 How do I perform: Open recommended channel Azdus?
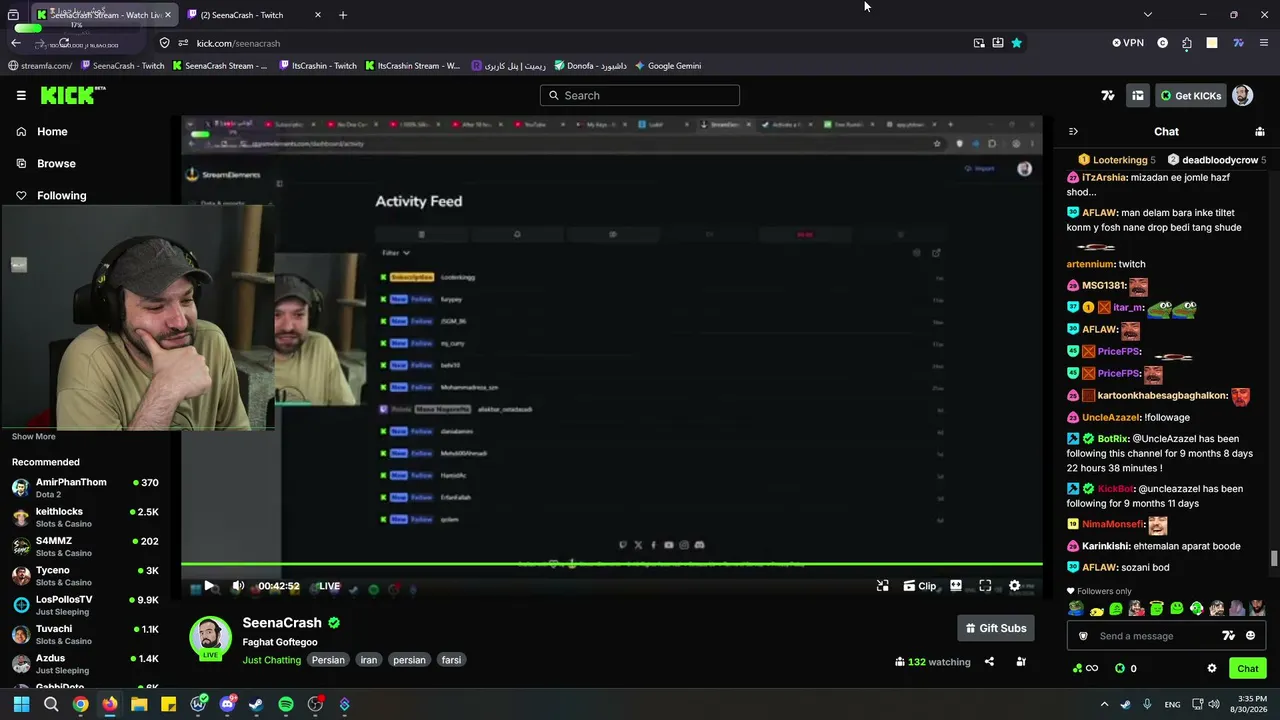86,664
